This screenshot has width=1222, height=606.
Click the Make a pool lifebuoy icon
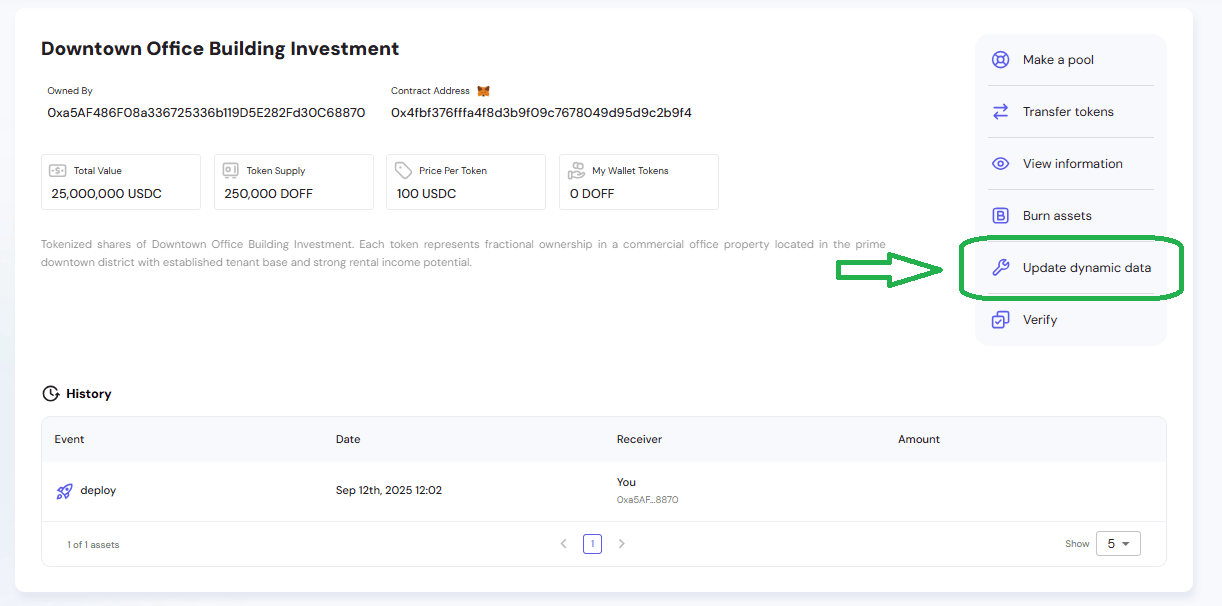pyautogui.click(x=1000, y=60)
